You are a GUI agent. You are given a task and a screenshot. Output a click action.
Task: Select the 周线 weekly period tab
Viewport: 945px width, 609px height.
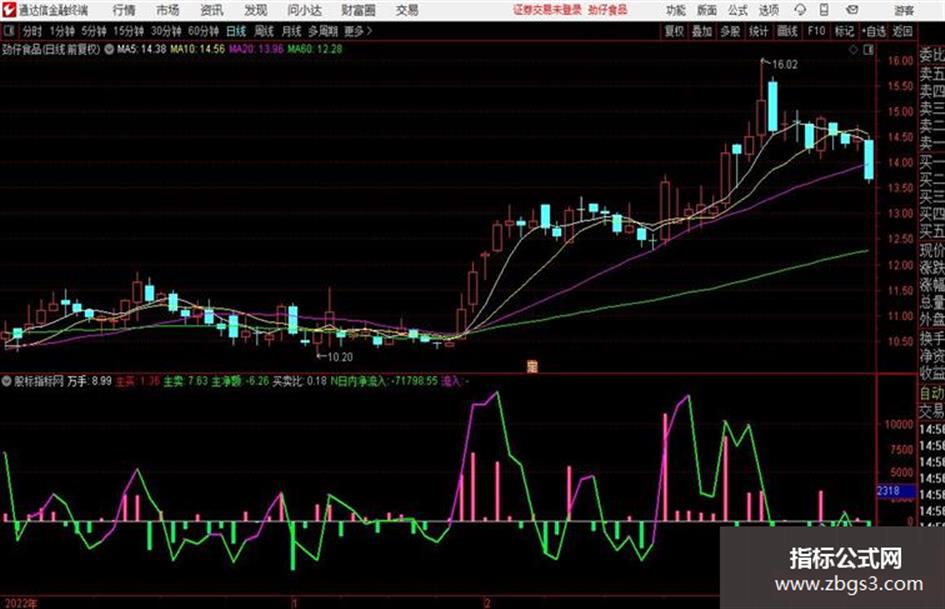coord(263,31)
